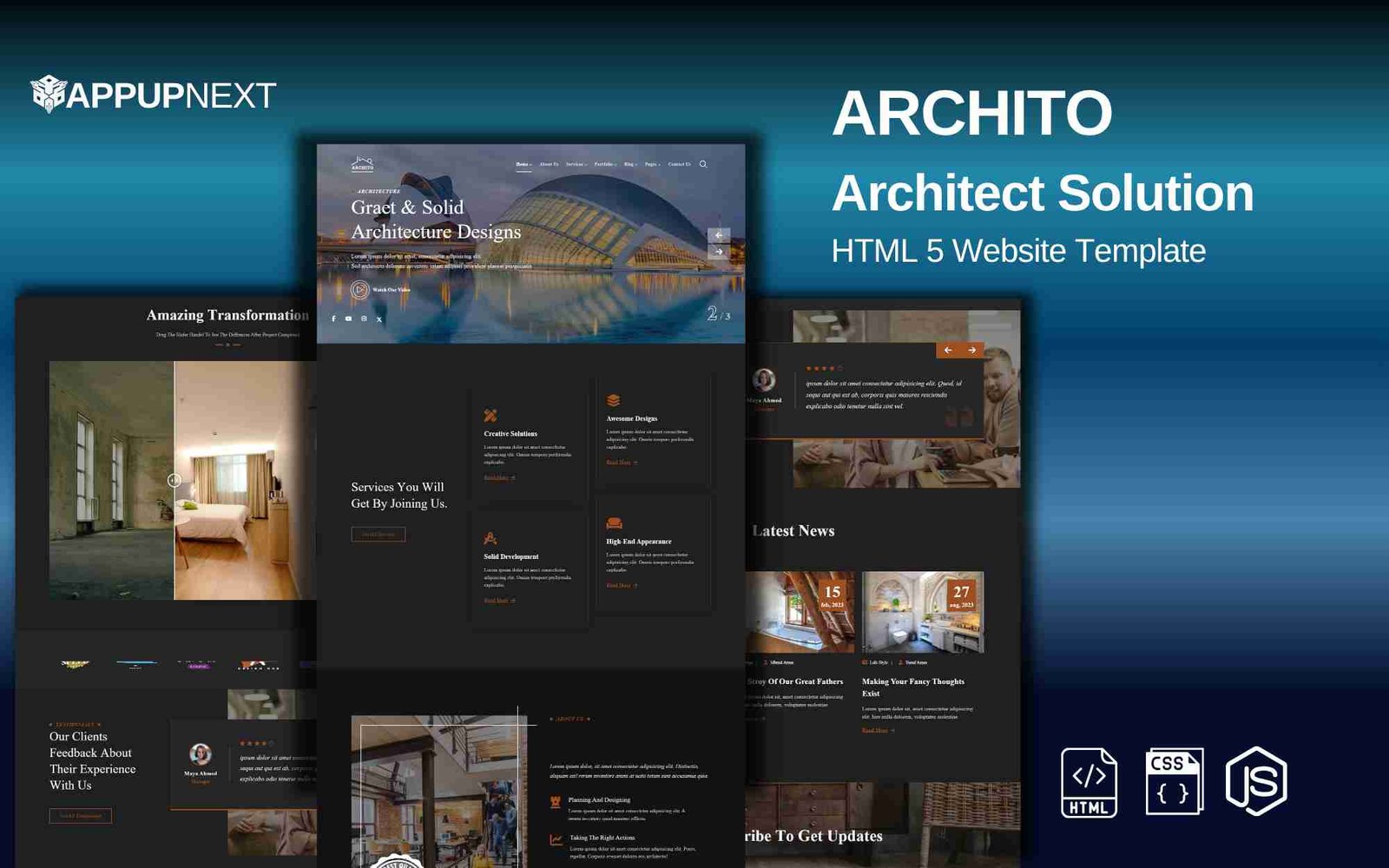
Task: Click the Creative Solutions card title
Action: [x=510, y=434]
